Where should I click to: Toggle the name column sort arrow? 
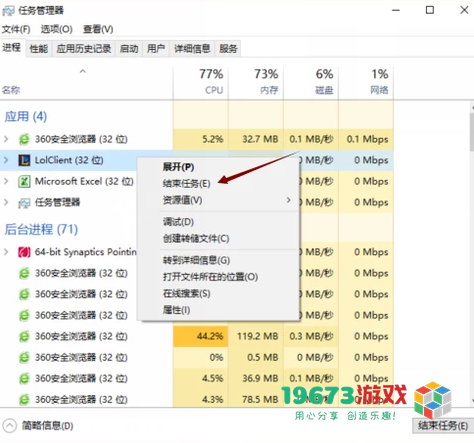[x=83, y=71]
